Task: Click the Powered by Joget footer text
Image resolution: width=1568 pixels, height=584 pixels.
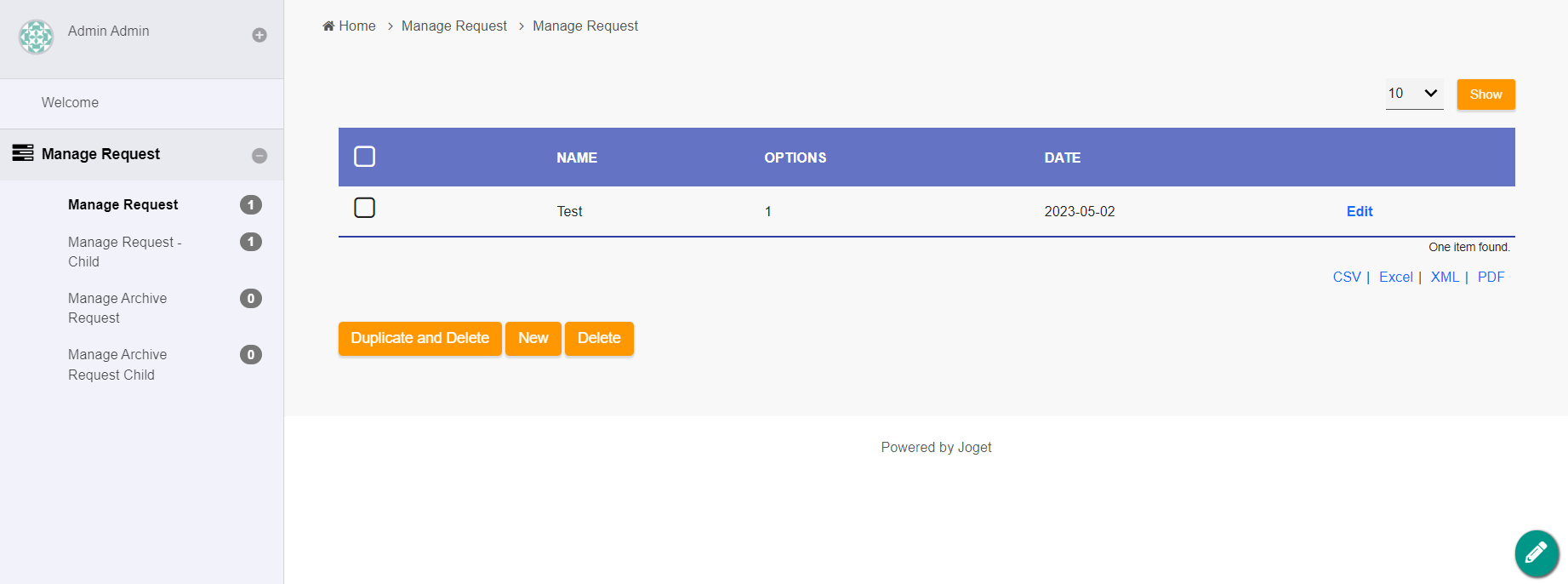Action: coord(936,447)
